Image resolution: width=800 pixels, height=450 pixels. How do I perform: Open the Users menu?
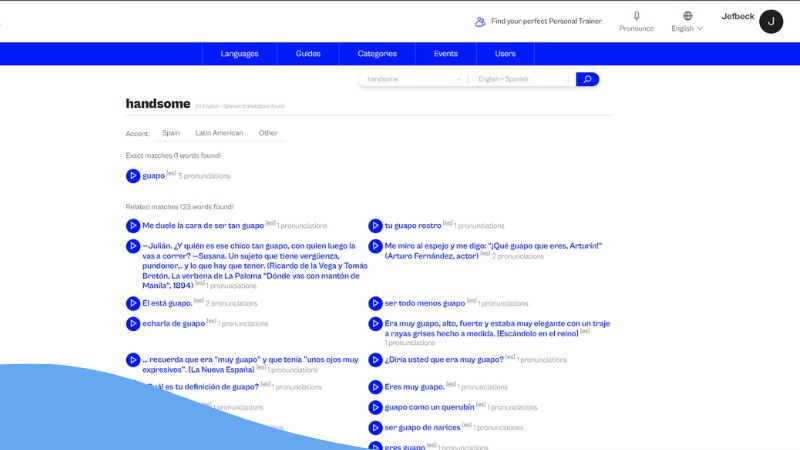[505, 54]
